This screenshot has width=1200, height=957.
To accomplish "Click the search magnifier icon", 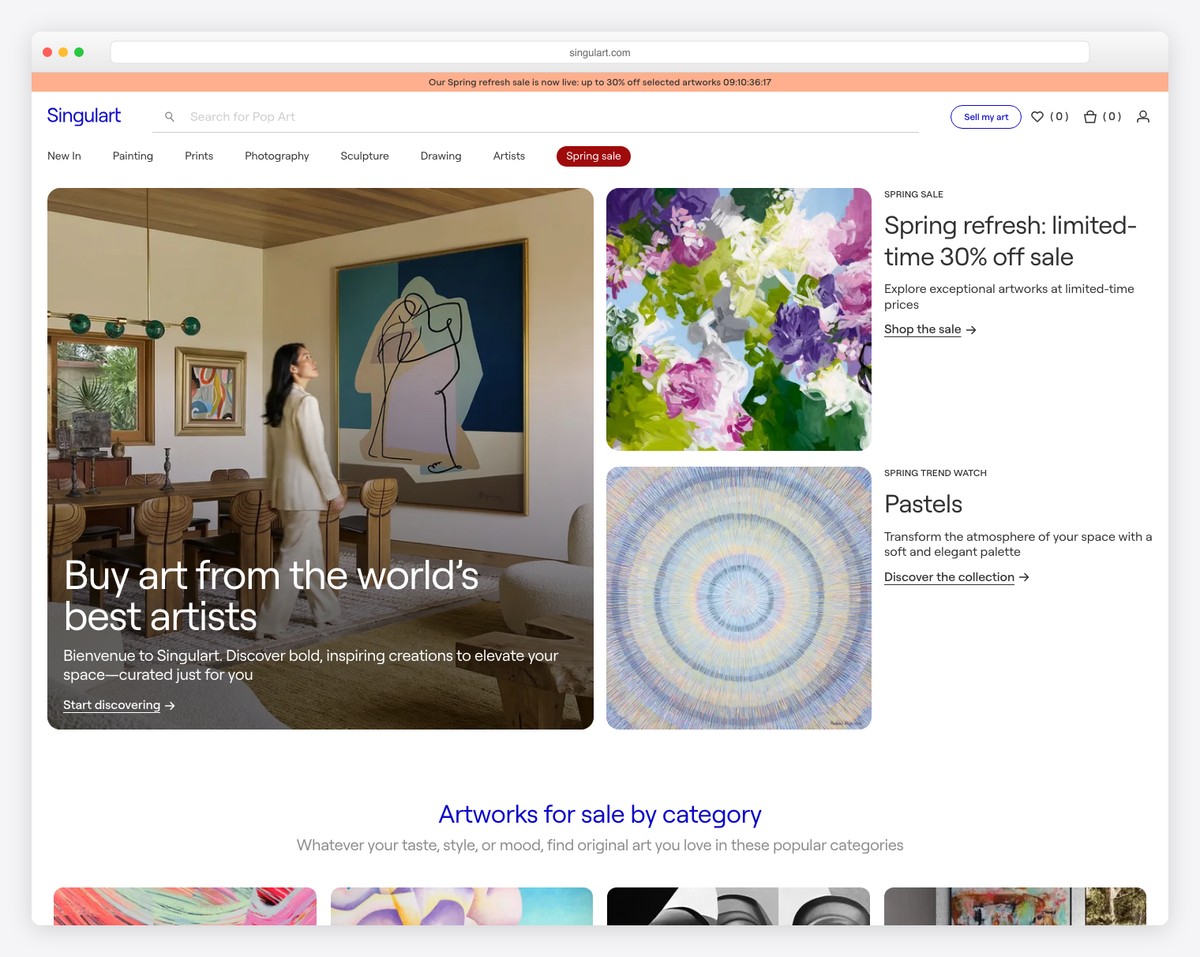I will (x=169, y=116).
